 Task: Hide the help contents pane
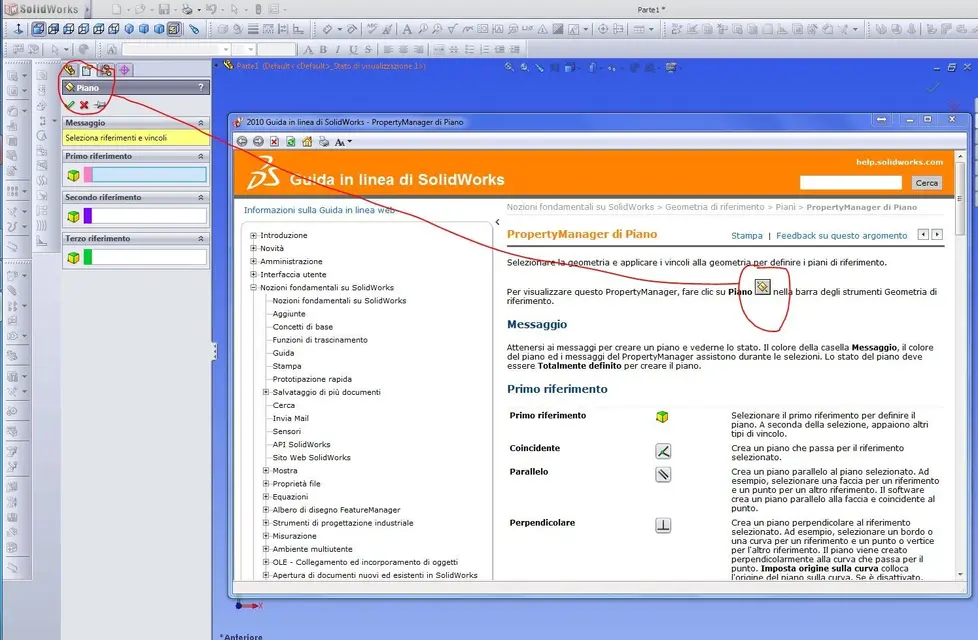(x=497, y=222)
